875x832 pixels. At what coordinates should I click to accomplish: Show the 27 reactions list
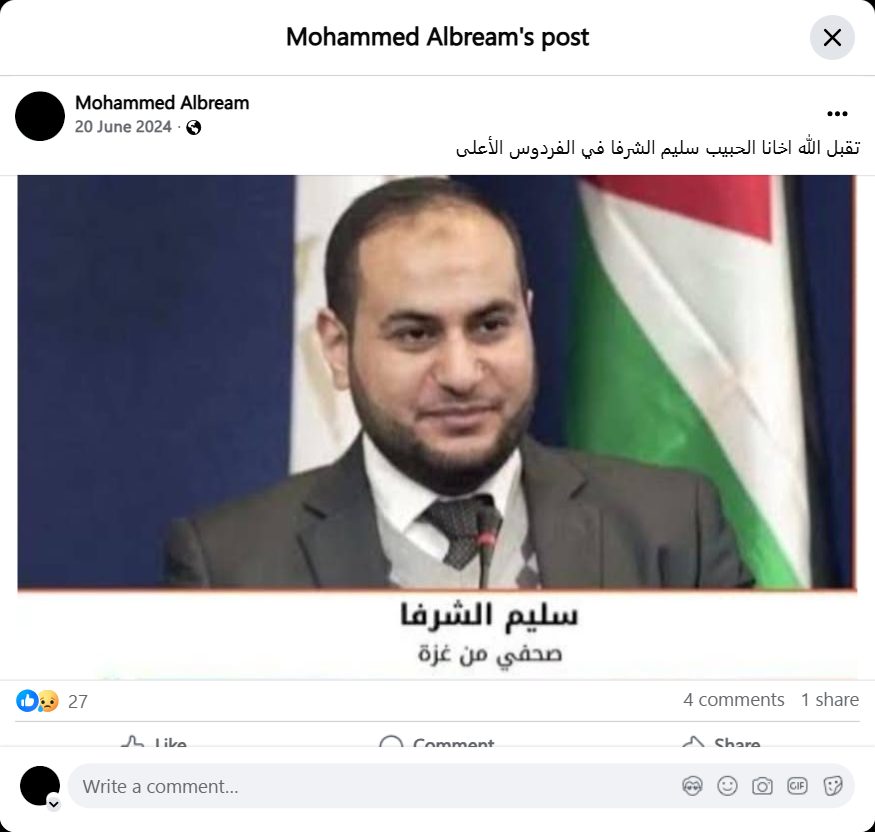[78, 701]
